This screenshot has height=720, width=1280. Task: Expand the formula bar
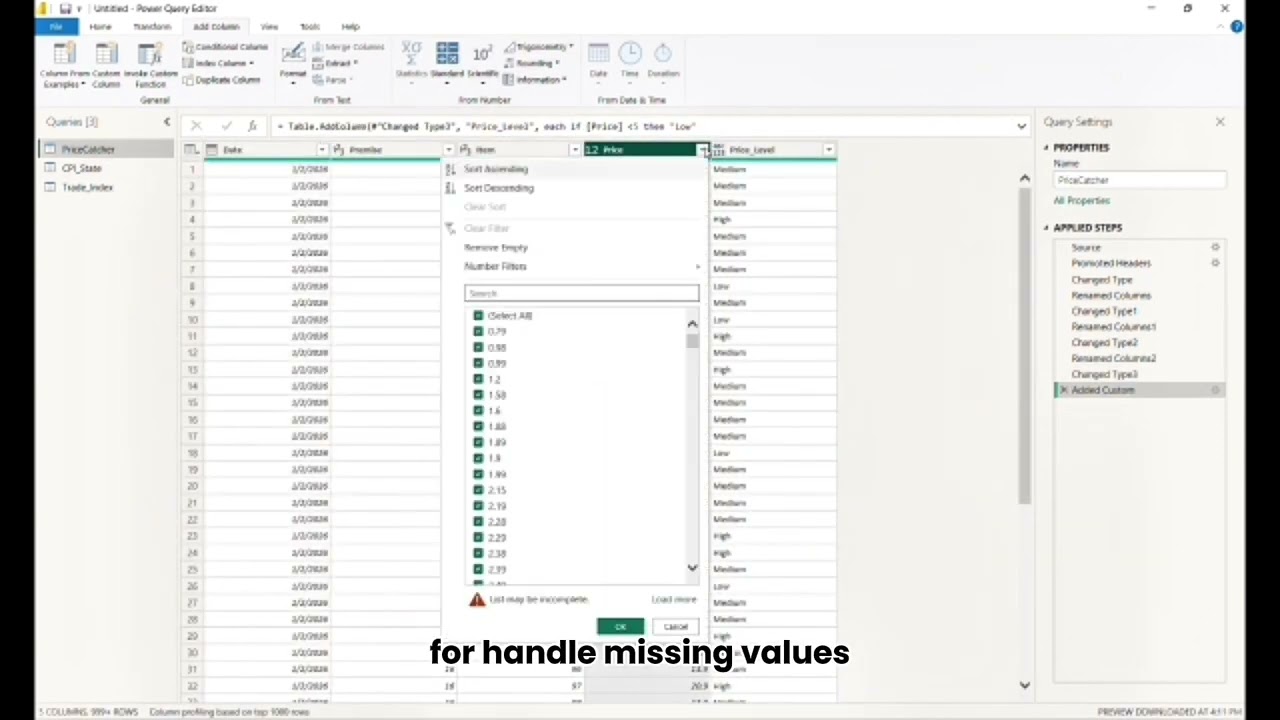pyautogui.click(x=1021, y=127)
